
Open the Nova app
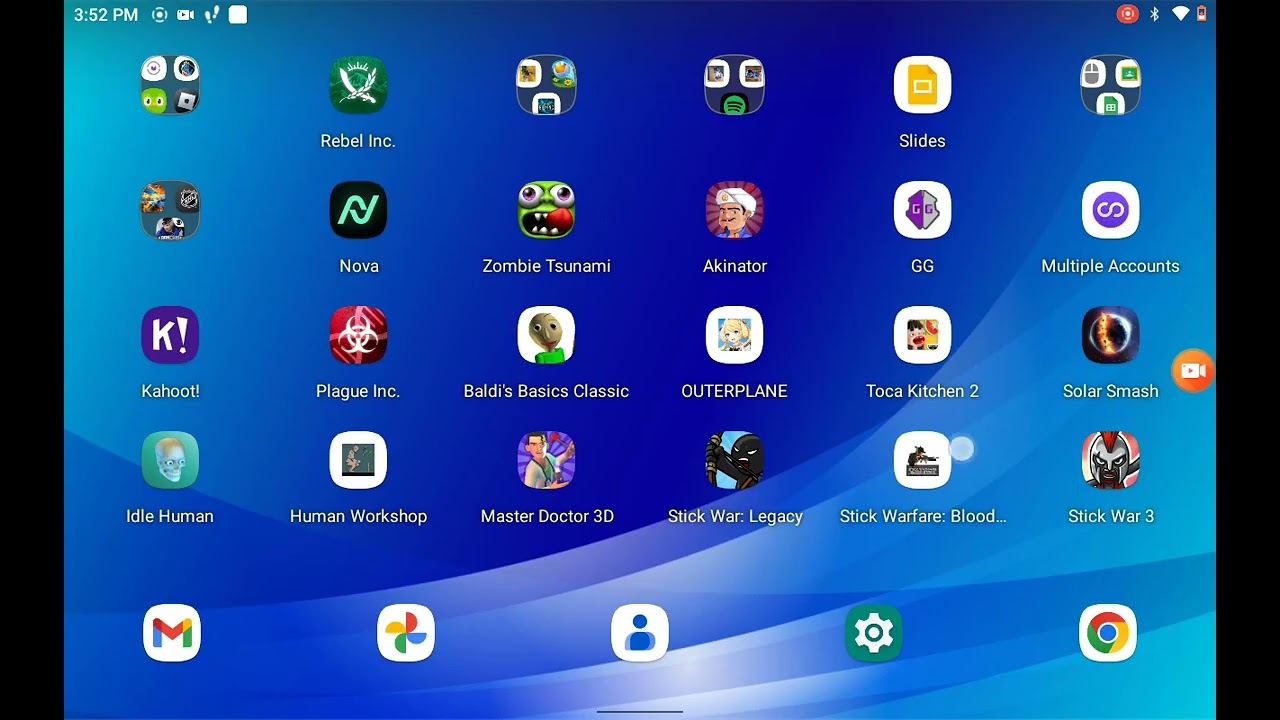point(358,210)
